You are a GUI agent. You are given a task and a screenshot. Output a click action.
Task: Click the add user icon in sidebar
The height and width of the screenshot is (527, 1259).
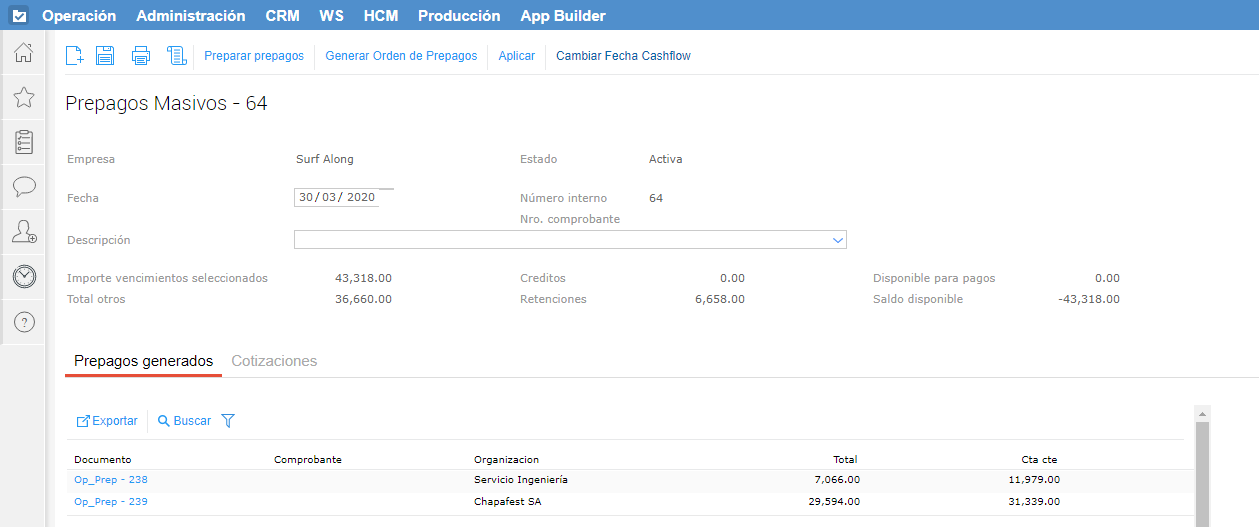[24, 232]
